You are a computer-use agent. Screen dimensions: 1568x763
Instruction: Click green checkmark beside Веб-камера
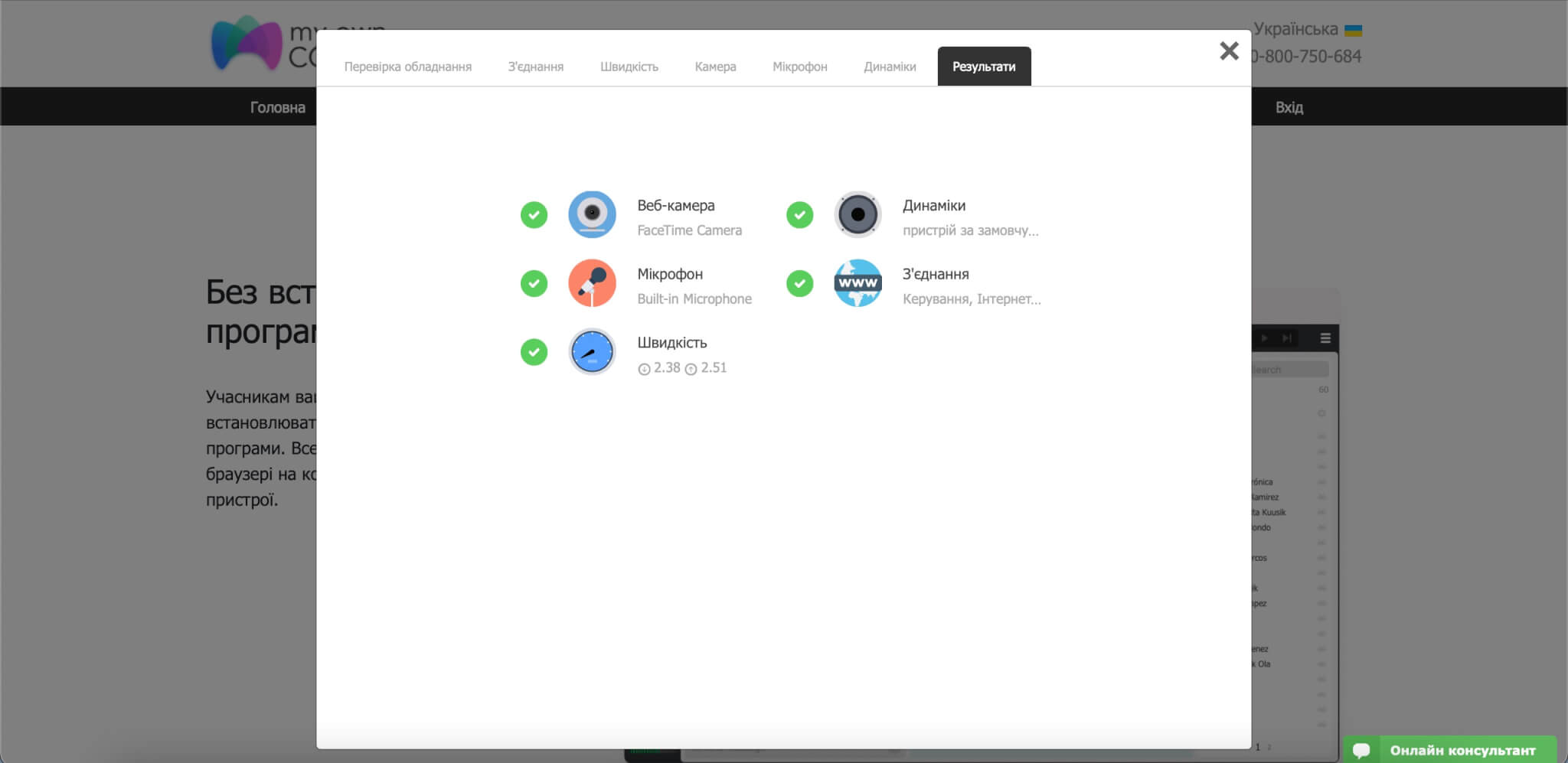pos(534,215)
